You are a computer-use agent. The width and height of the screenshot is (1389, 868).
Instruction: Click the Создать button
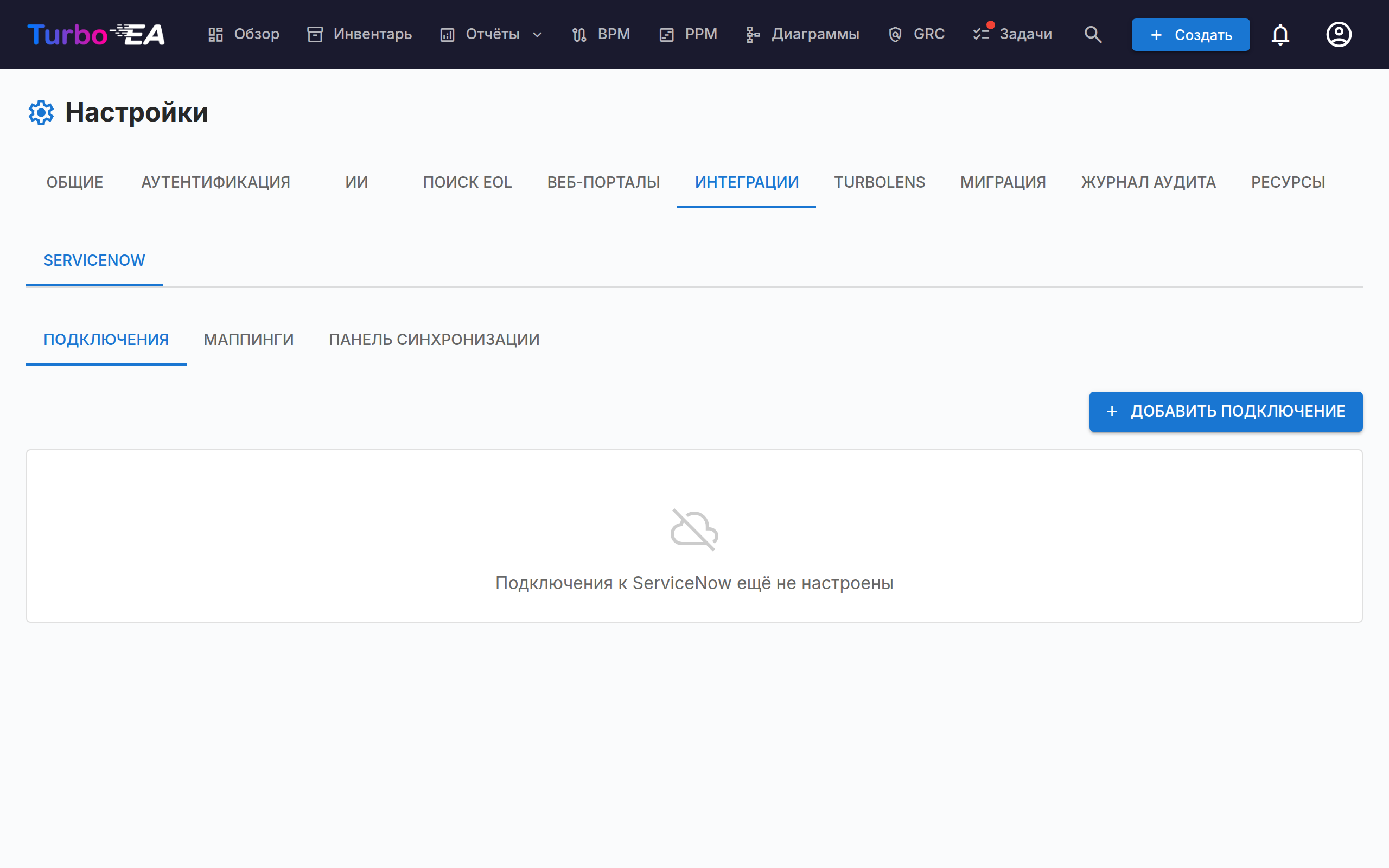(x=1190, y=34)
